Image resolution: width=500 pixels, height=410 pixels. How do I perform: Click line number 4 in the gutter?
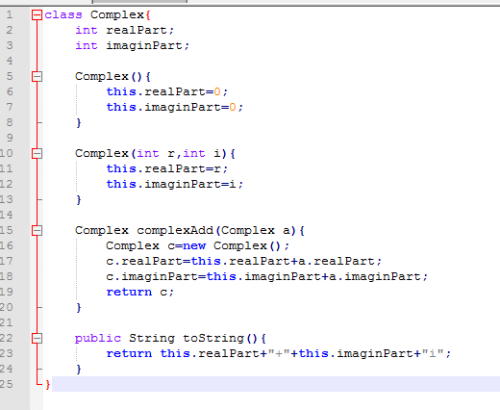point(9,61)
